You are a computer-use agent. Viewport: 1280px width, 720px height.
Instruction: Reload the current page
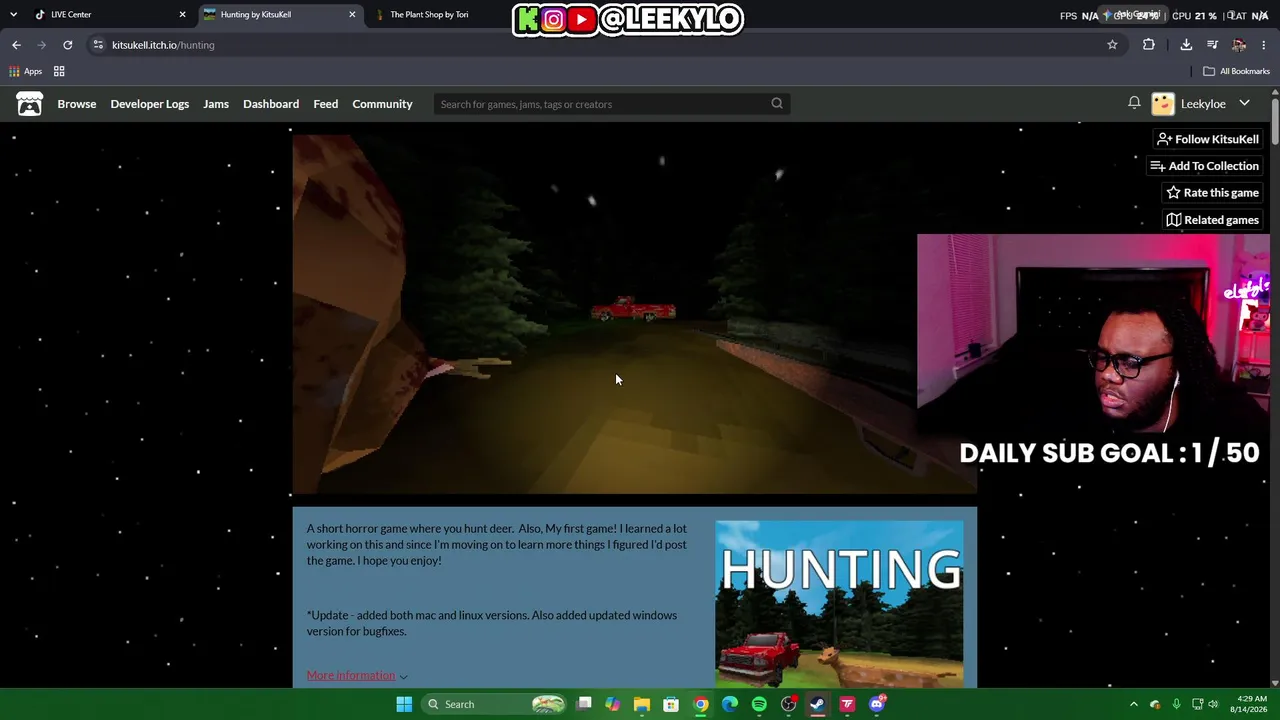67,45
